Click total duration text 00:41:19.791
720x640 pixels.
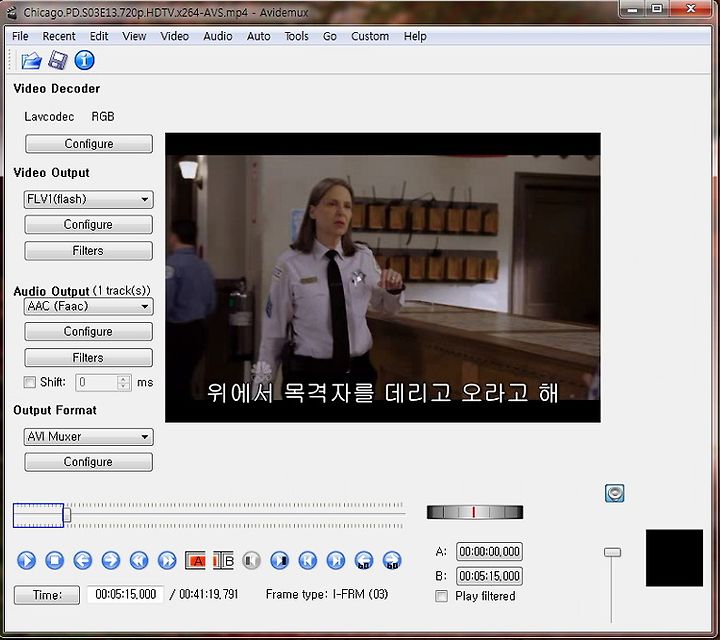(209, 595)
